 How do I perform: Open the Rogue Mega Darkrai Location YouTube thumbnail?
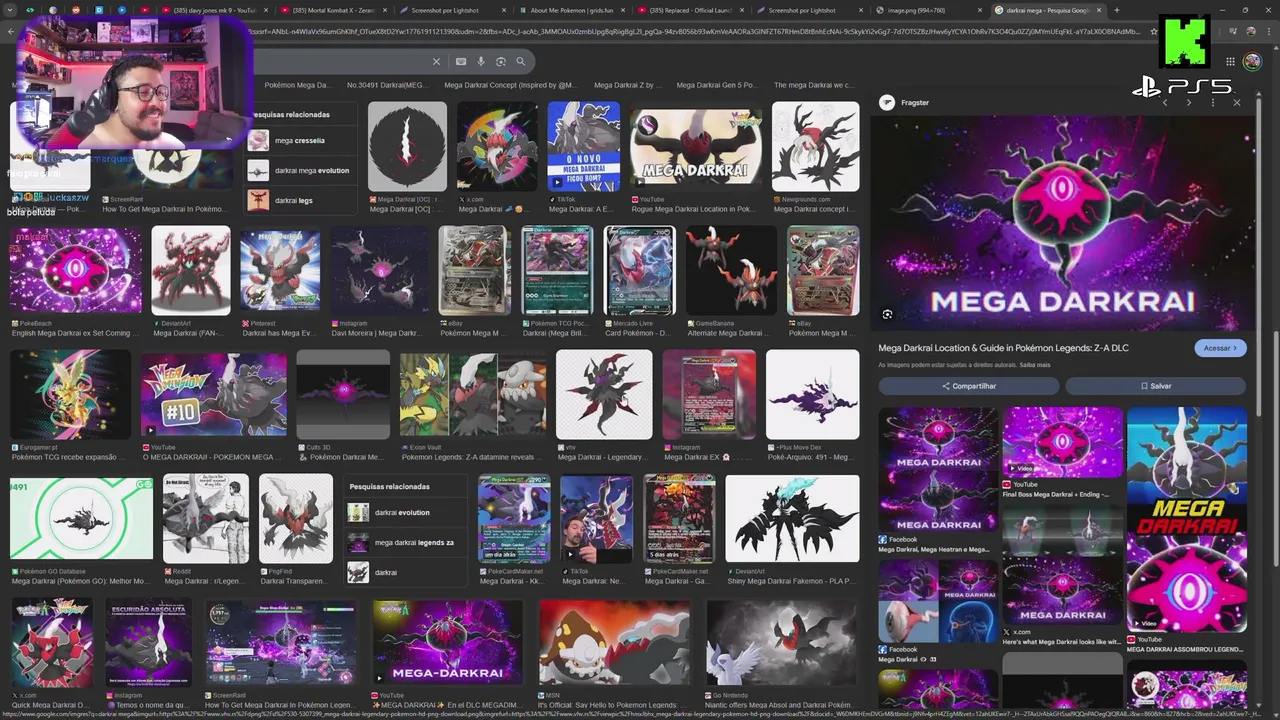(696, 146)
